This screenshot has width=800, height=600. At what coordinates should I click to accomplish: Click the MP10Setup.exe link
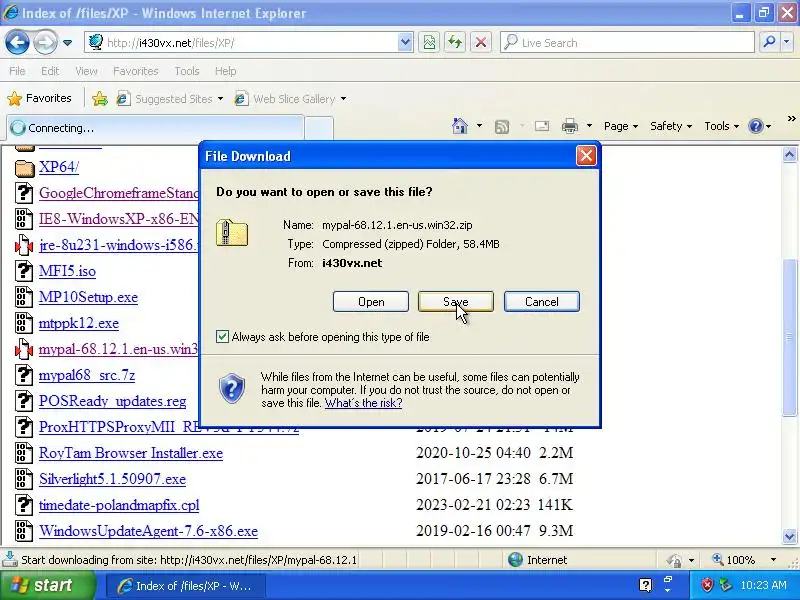tap(88, 297)
